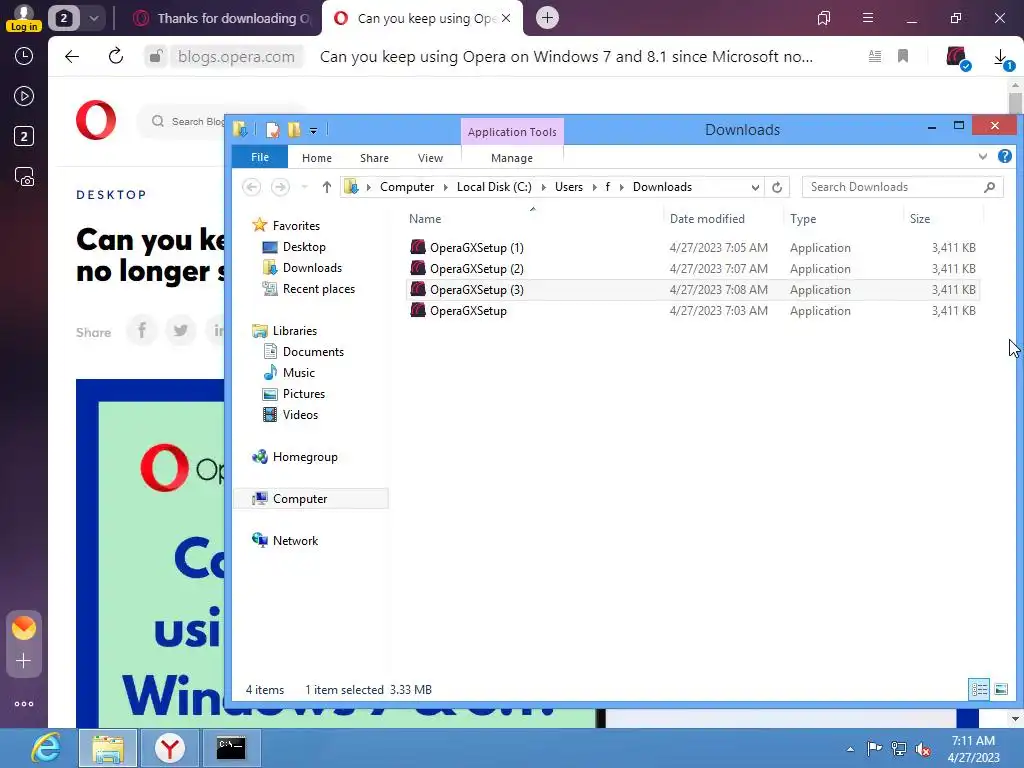
Task: Open Opera easy setup menu icon
Action: click(868, 18)
